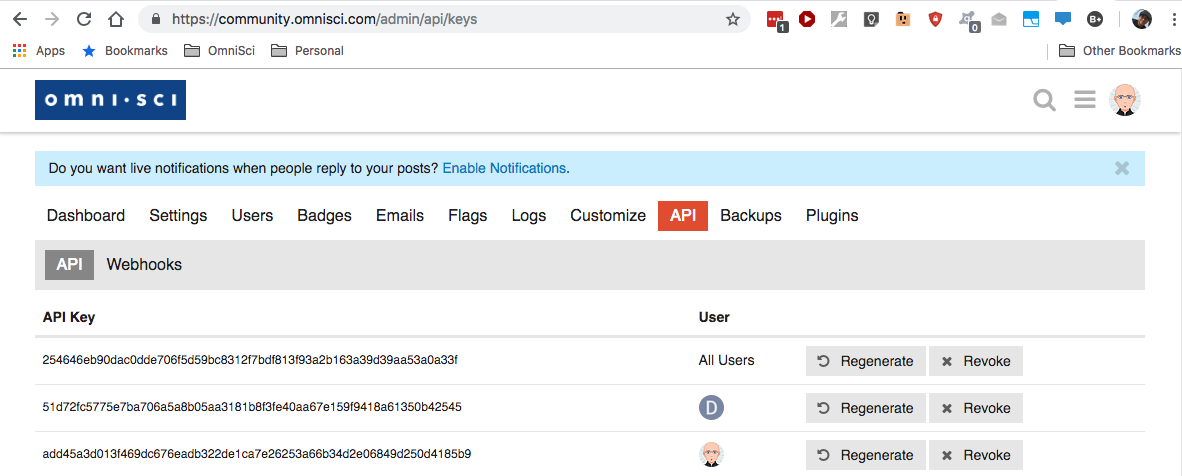Switch to the Webhooks sub-tab
Image resolution: width=1182 pixels, height=476 pixels.
click(144, 265)
